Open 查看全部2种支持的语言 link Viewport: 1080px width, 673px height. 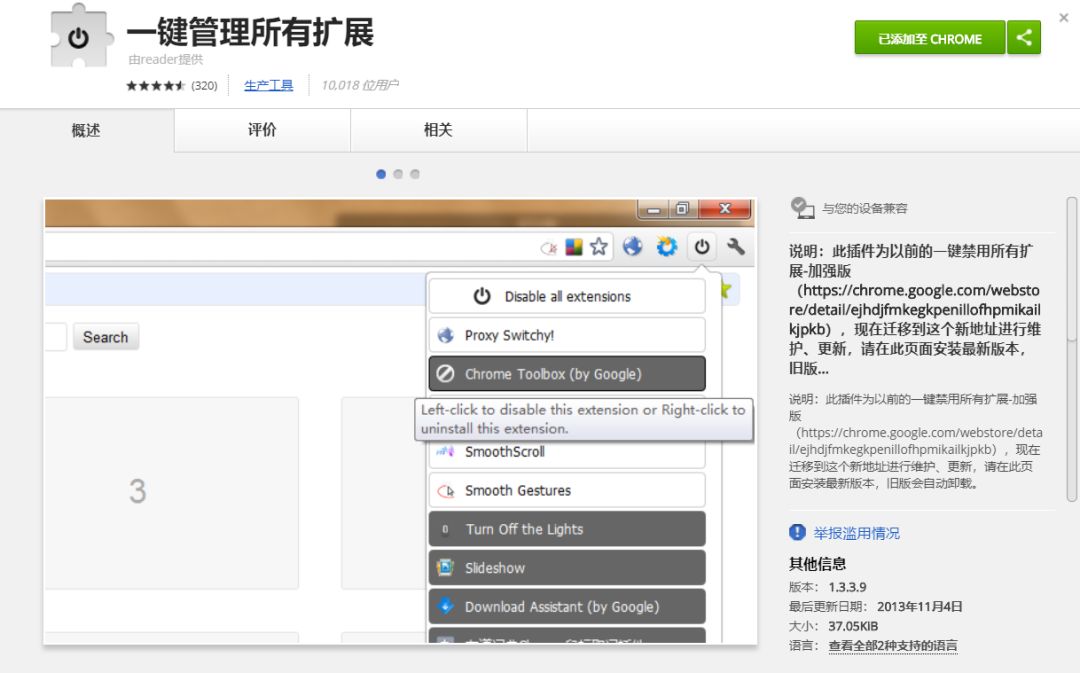click(x=893, y=645)
